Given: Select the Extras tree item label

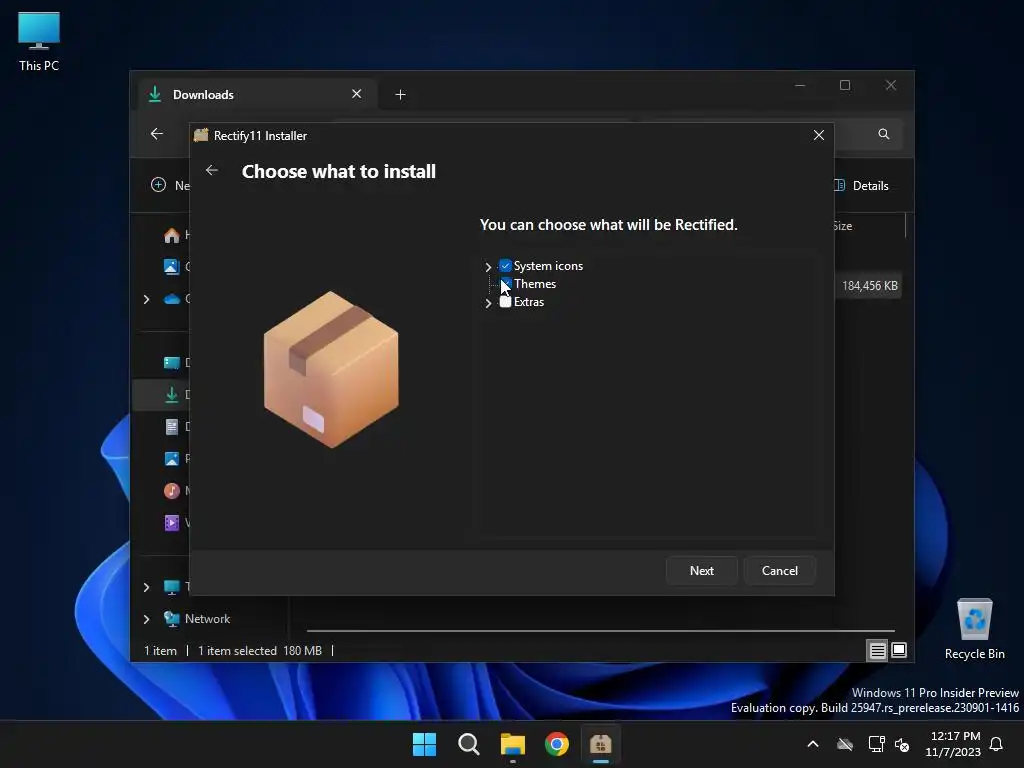Looking at the screenshot, I should click(x=528, y=302).
